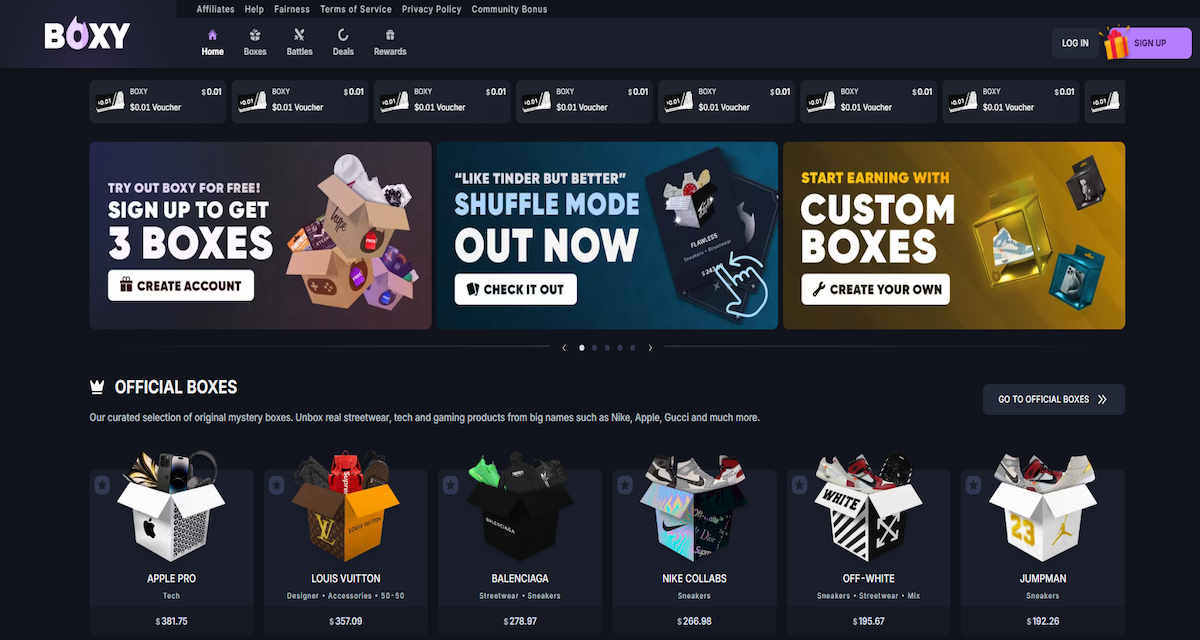The height and width of the screenshot is (640, 1200).
Task: Open the Deals nav icon
Action: point(343,35)
